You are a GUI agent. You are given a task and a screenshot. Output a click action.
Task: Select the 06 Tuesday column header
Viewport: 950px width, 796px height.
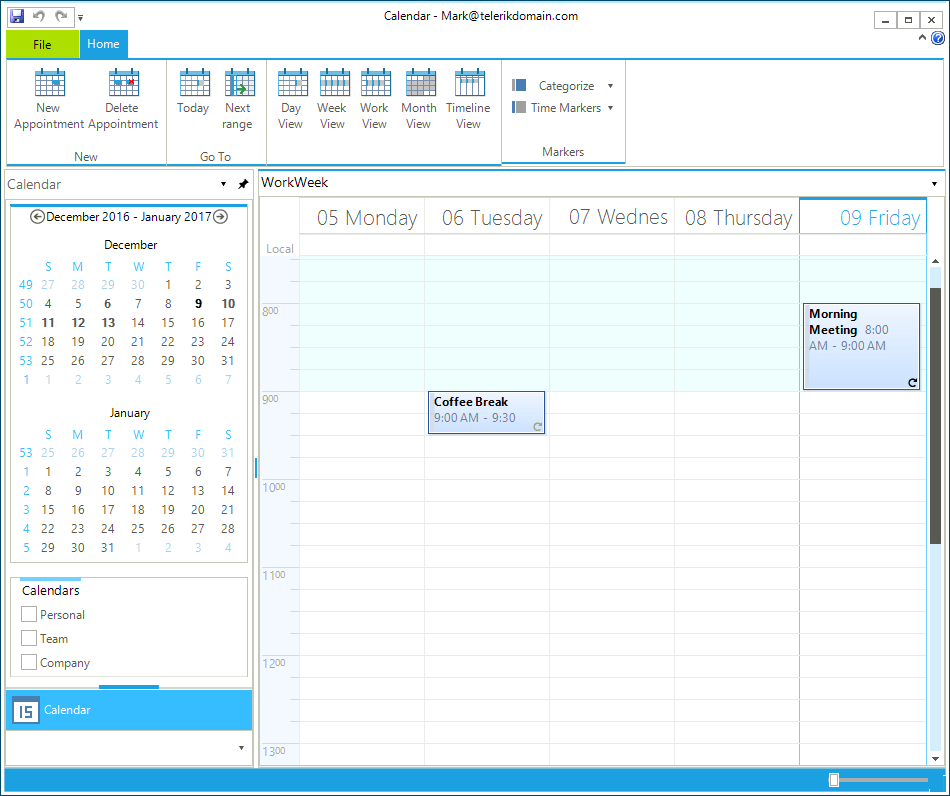point(487,217)
